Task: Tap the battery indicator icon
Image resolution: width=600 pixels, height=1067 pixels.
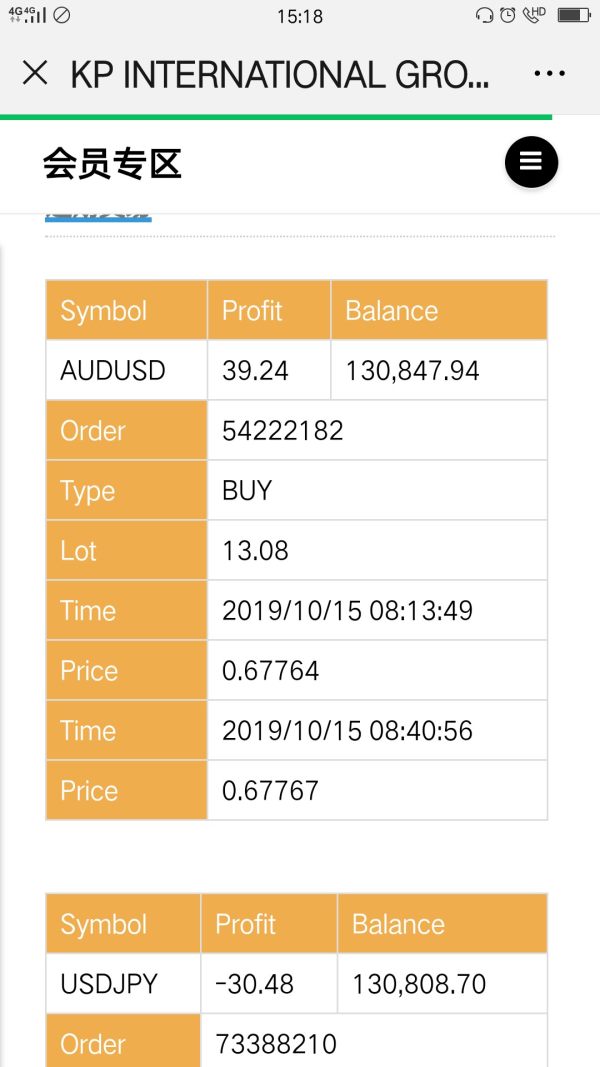Action: [x=574, y=14]
